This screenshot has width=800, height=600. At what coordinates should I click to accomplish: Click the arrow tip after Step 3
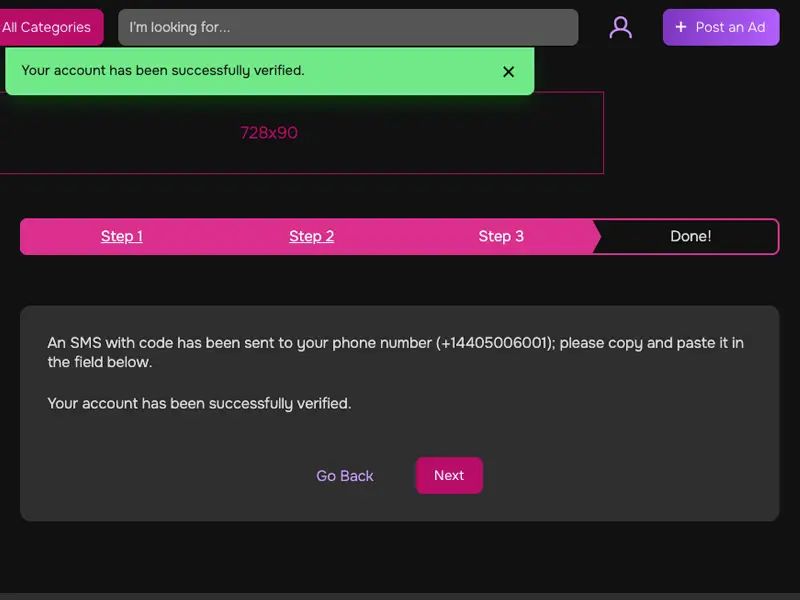pyautogui.click(x=596, y=237)
